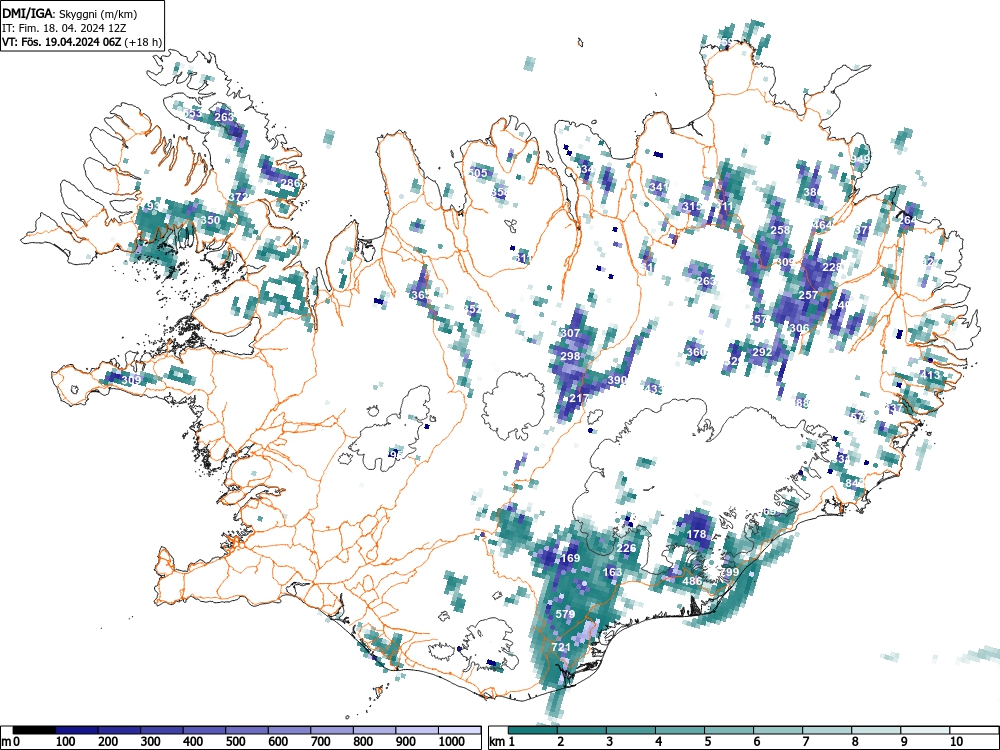Click the visibility value 464
Viewport: 1000px width, 750px height.
click(x=822, y=224)
